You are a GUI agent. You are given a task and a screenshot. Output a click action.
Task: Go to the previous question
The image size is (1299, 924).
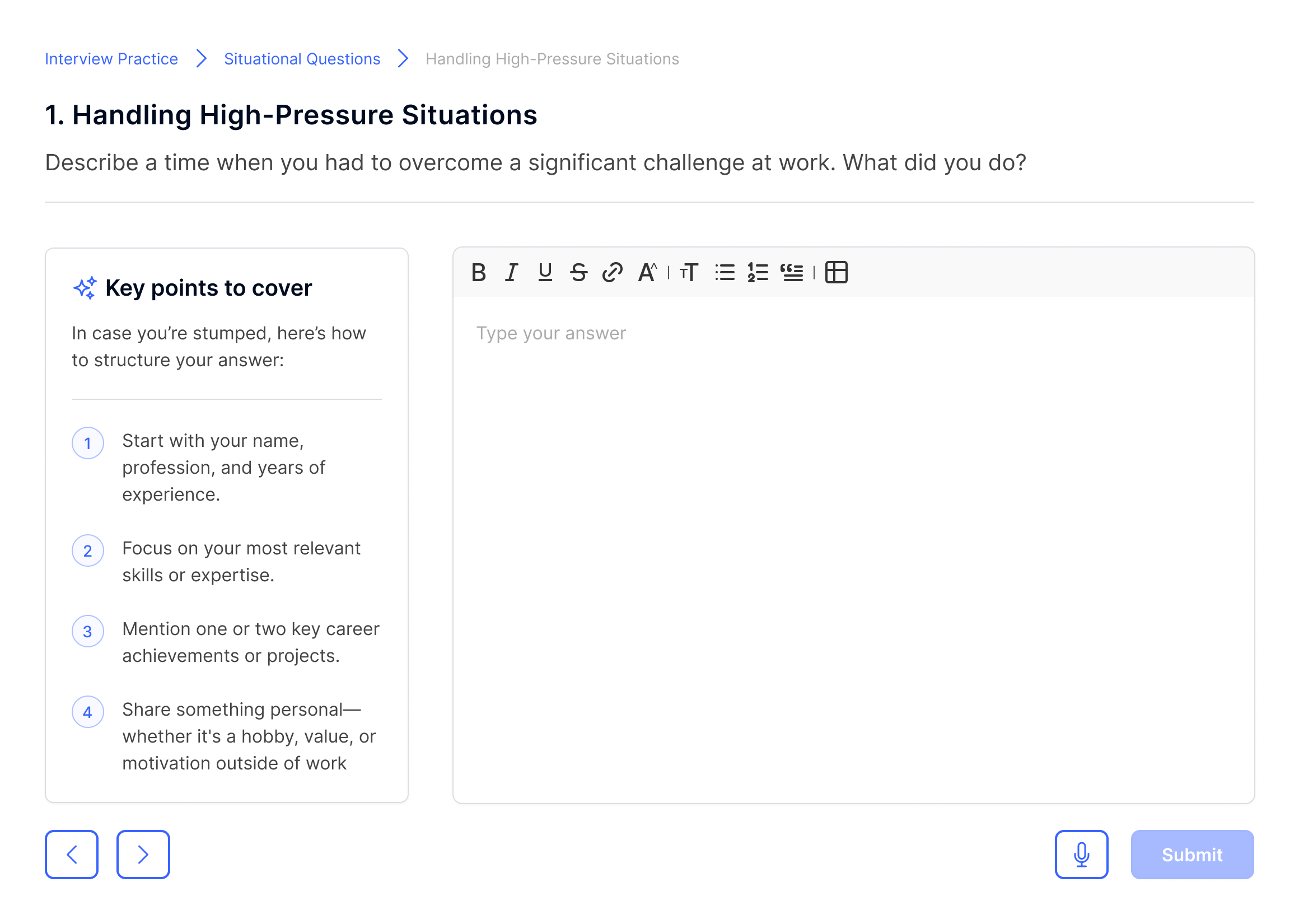pyautogui.click(x=72, y=855)
